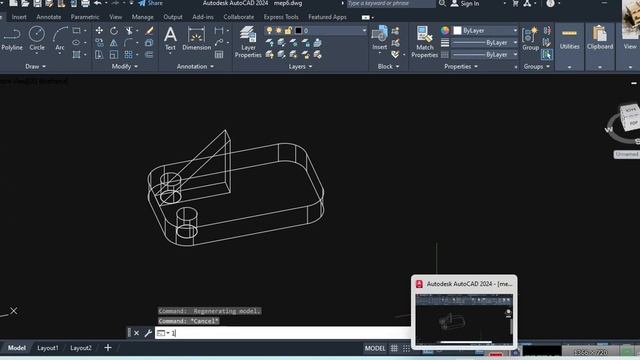Activate the Fillet tool
Screen dimensions: 640x360
pos(129,42)
